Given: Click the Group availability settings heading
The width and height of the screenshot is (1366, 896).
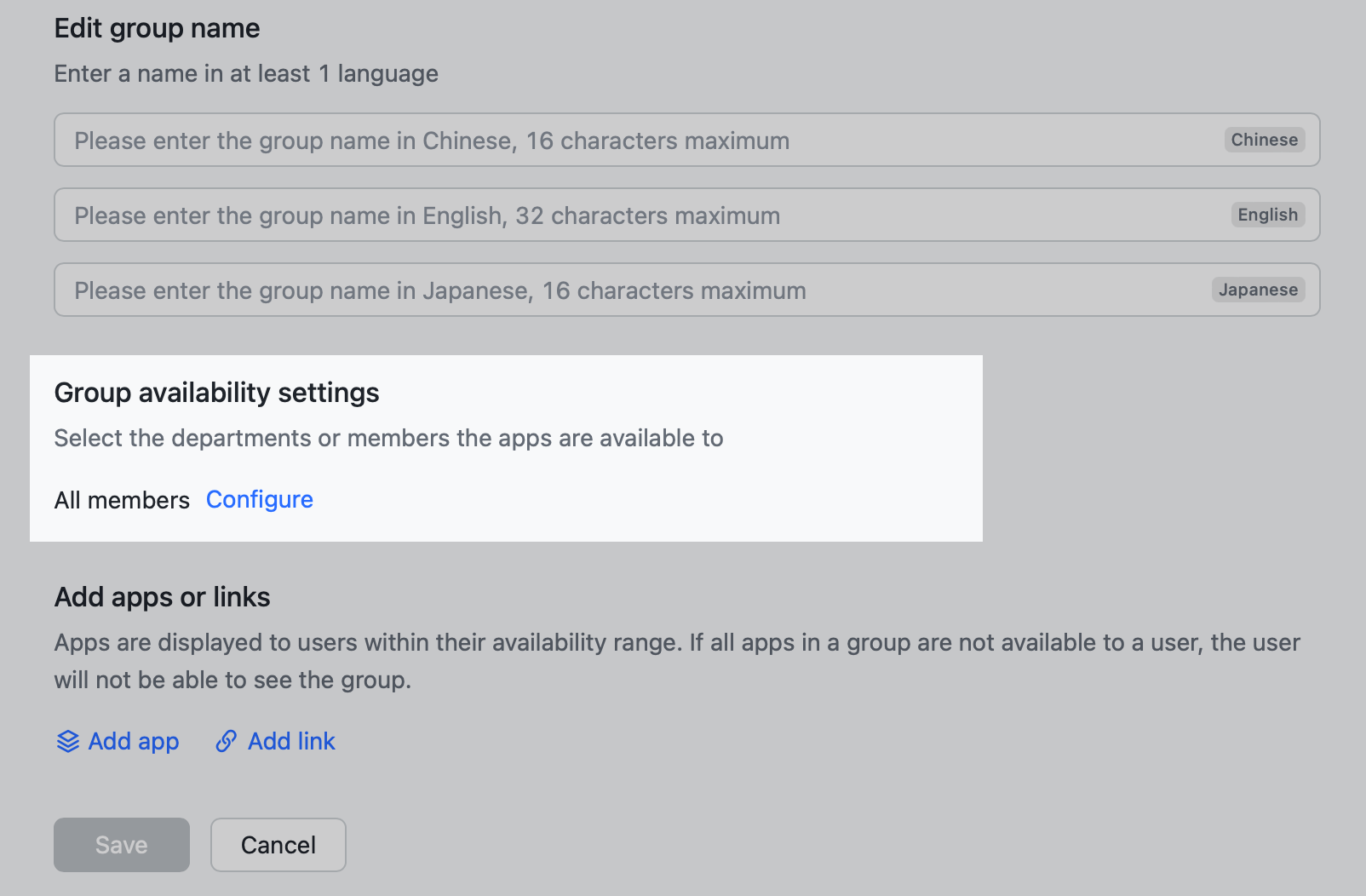Looking at the screenshot, I should pyautogui.click(x=216, y=393).
